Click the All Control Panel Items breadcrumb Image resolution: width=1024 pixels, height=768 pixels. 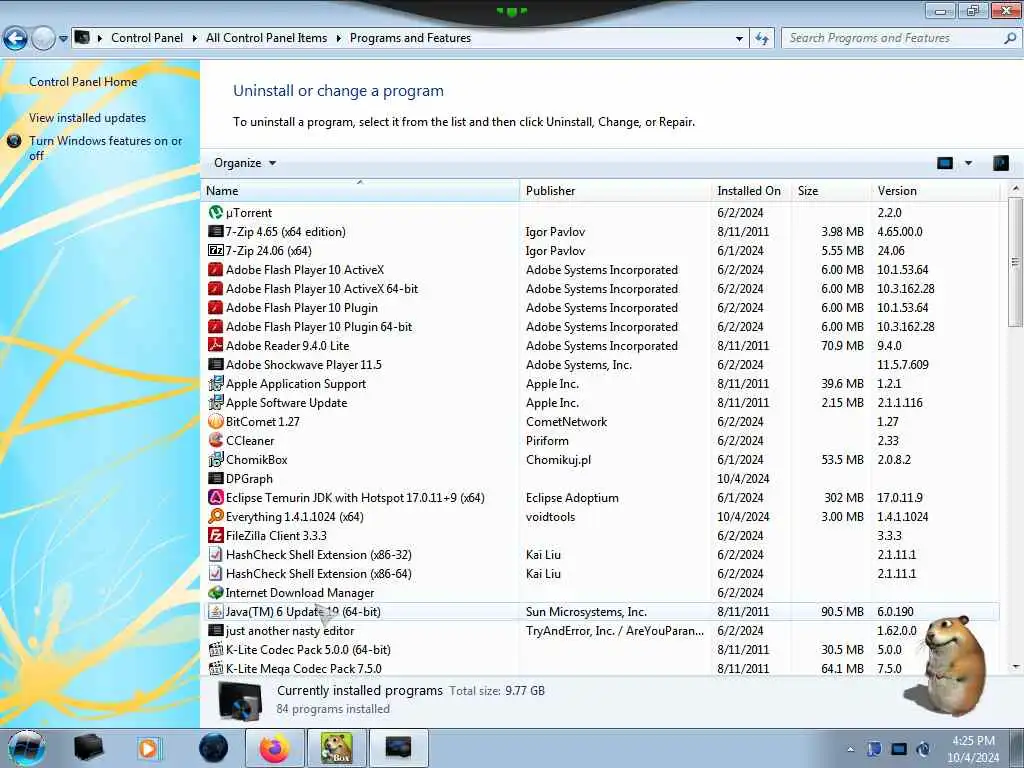pos(266,38)
